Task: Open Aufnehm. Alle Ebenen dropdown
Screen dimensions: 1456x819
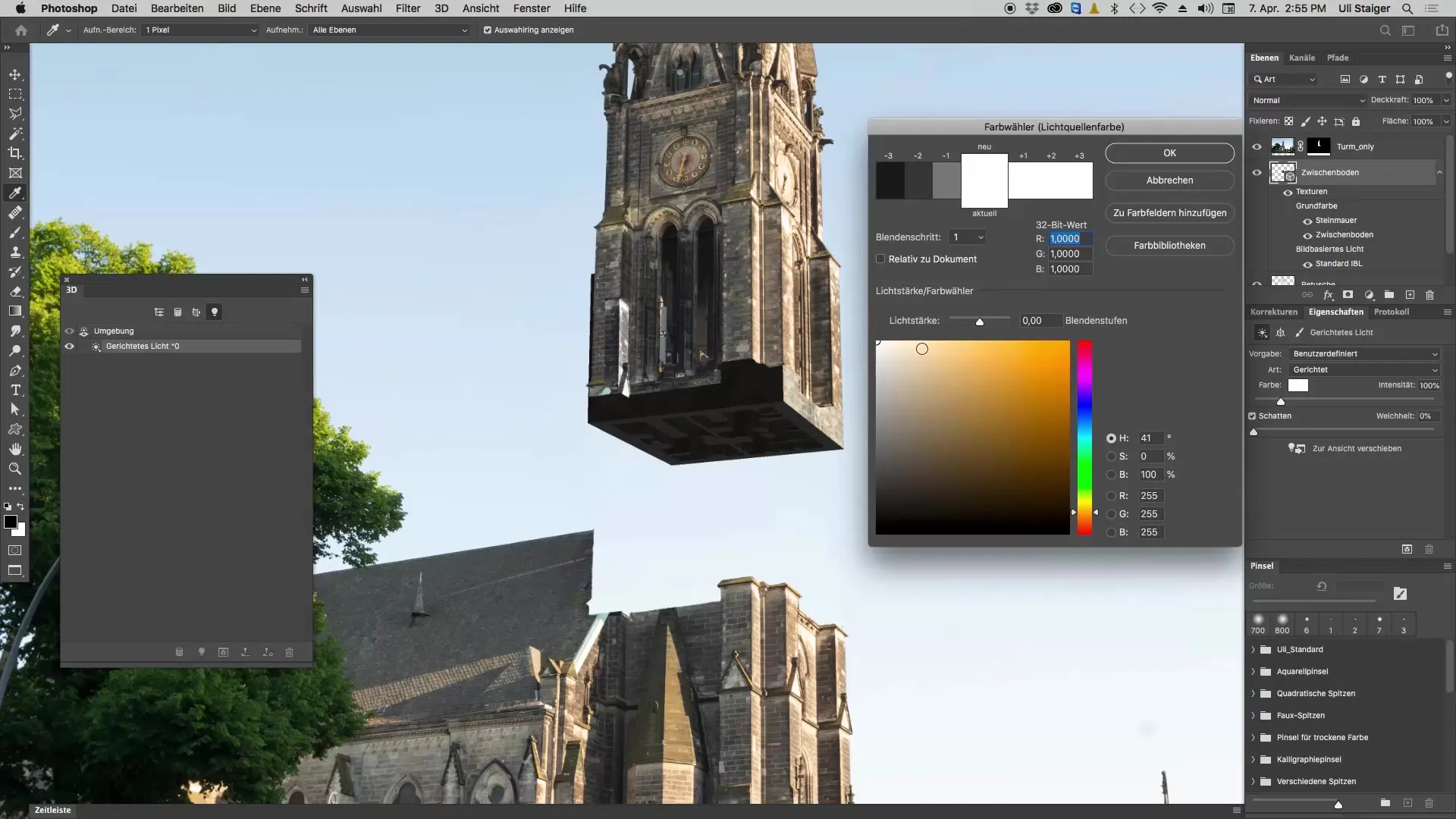Action: [x=390, y=30]
